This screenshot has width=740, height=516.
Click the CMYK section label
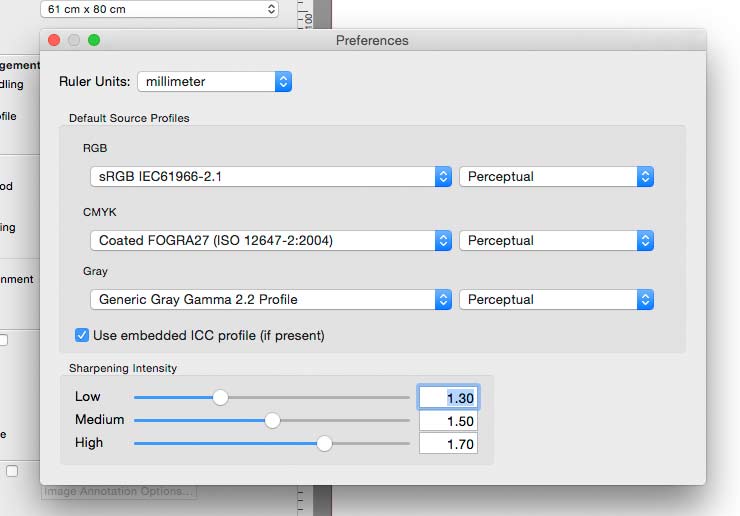tap(100, 212)
